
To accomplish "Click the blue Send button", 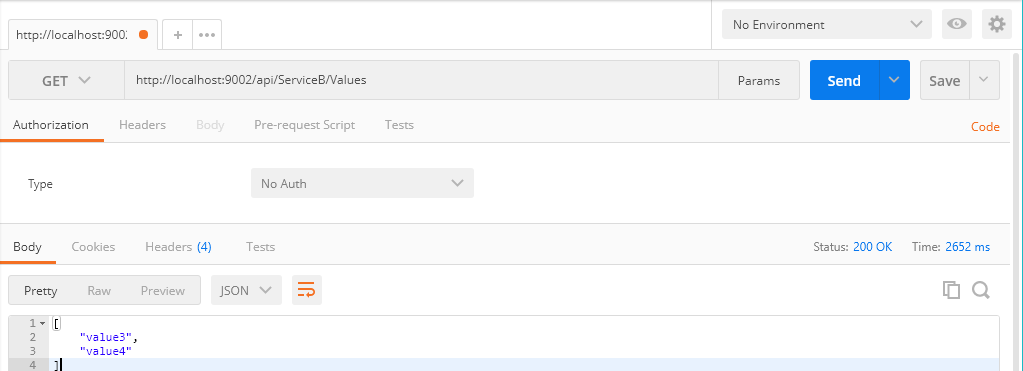I will coord(844,80).
